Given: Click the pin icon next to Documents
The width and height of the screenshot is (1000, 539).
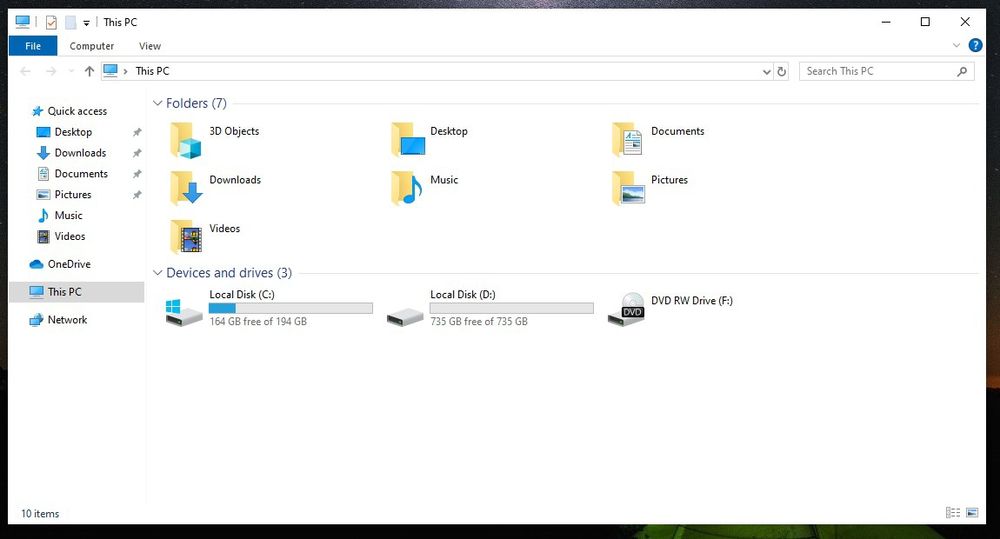Looking at the screenshot, I should [x=136, y=174].
